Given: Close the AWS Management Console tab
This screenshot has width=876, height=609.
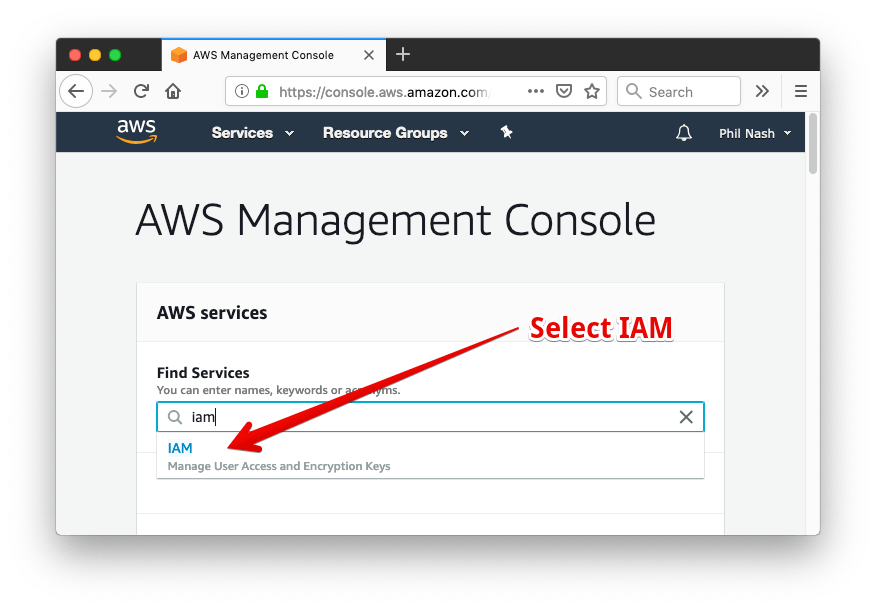Looking at the screenshot, I should (x=369, y=55).
